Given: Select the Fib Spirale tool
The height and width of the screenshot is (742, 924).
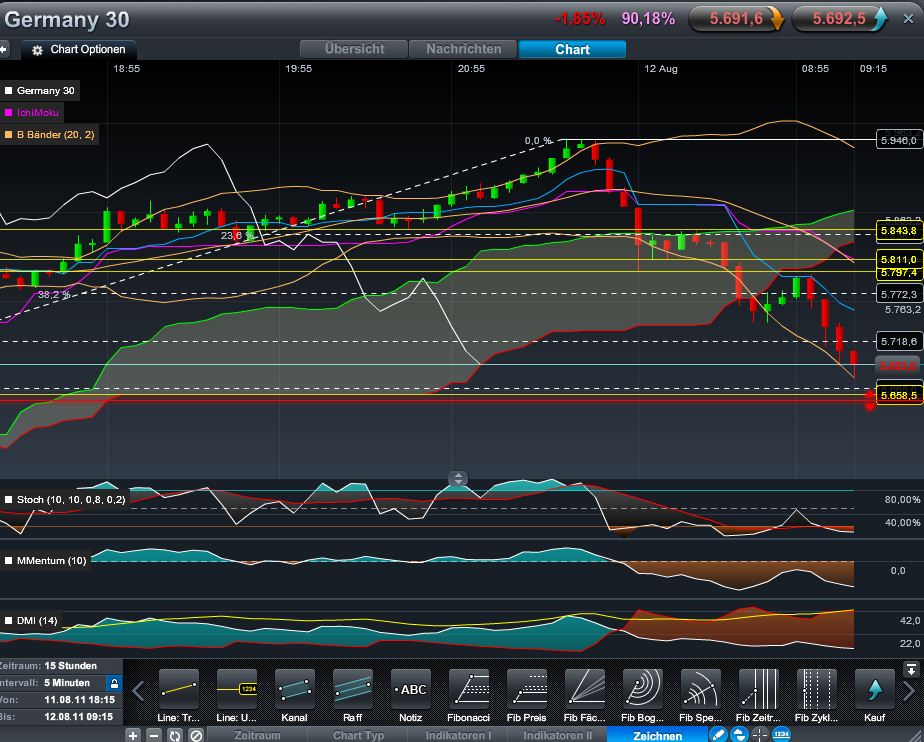Looking at the screenshot, I should click(x=700, y=689).
